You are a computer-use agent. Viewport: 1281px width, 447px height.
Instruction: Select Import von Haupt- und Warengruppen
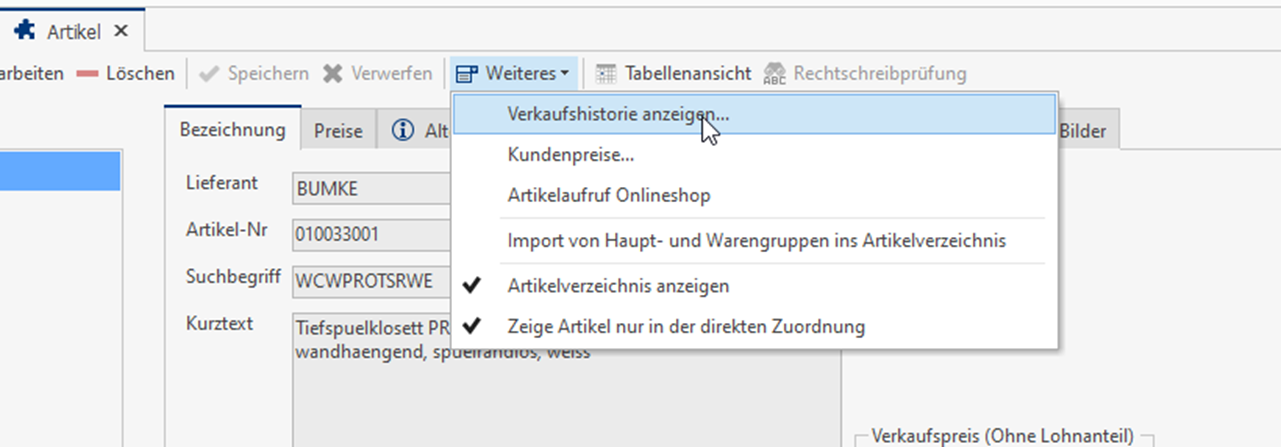(x=756, y=241)
